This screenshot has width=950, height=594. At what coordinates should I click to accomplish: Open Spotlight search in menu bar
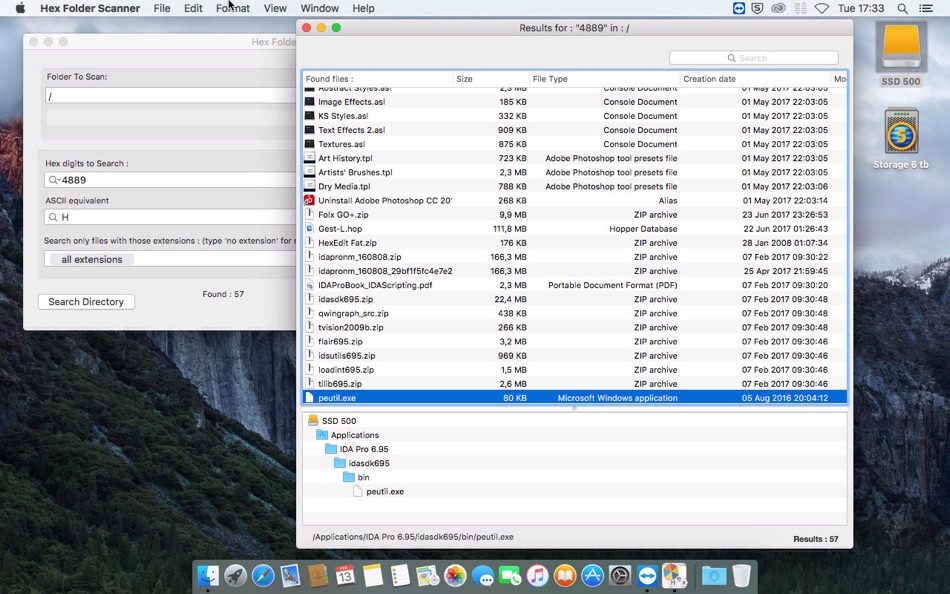tap(902, 8)
